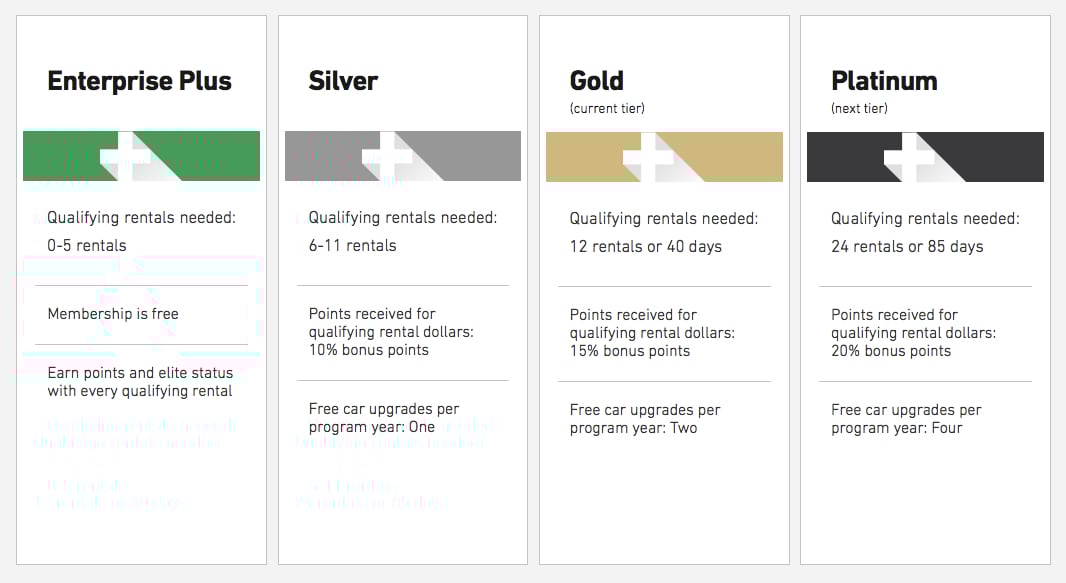The height and width of the screenshot is (583, 1066).
Task: Select the Enterprise Plus tier heading
Action: (x=139, y=81)
